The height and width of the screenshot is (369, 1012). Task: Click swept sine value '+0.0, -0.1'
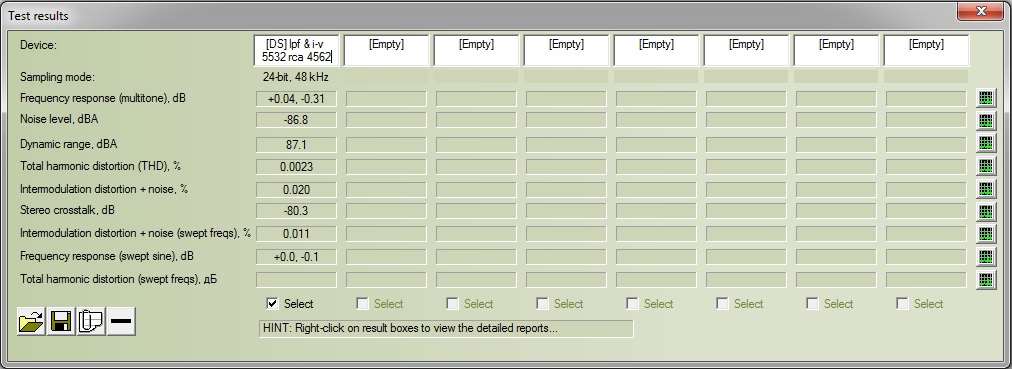coord(296,257)
